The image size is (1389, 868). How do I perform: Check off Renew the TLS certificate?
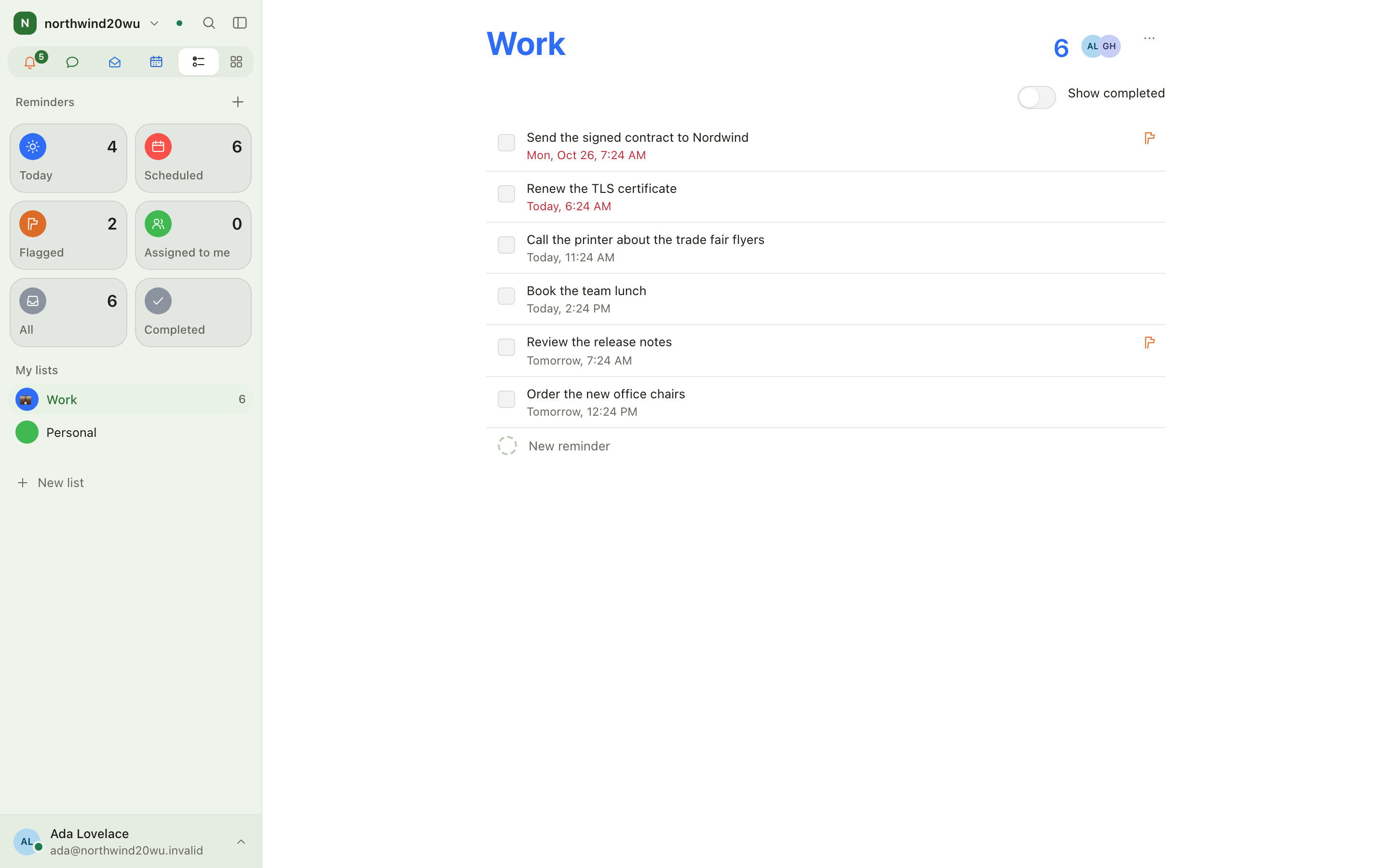[x=505, y=193]
